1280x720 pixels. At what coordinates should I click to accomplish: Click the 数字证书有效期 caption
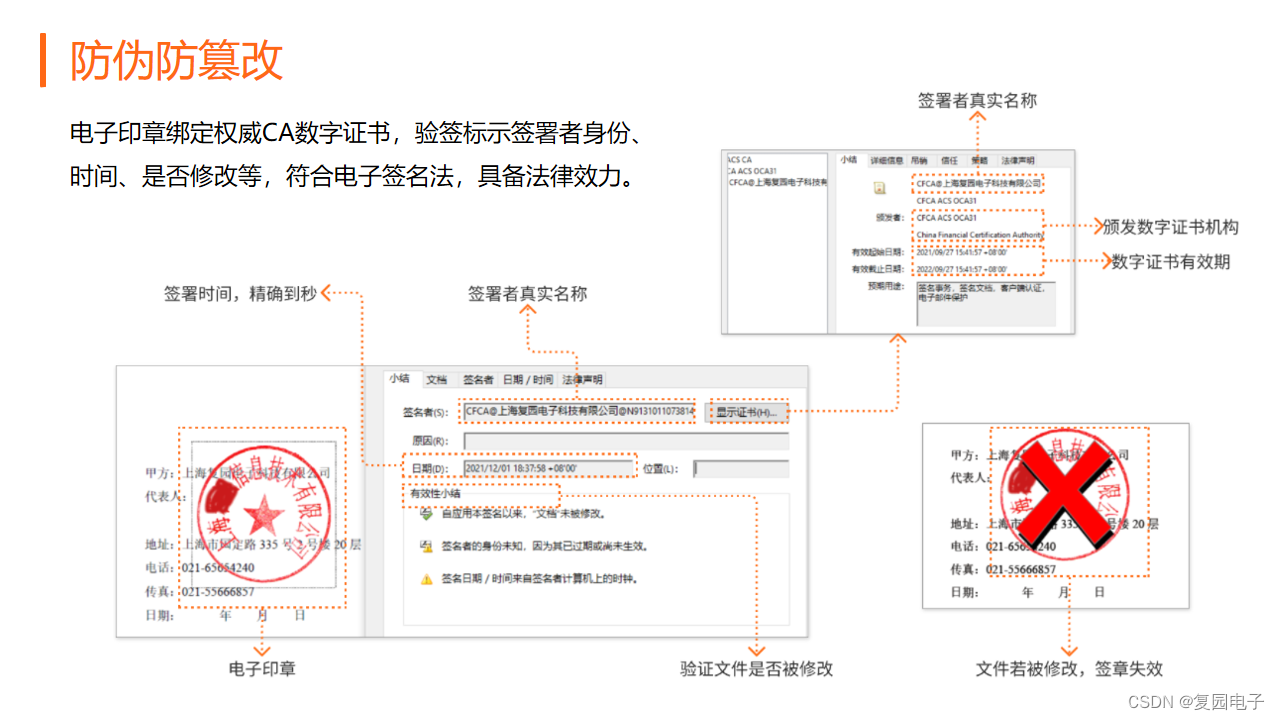click(1171, 262)
